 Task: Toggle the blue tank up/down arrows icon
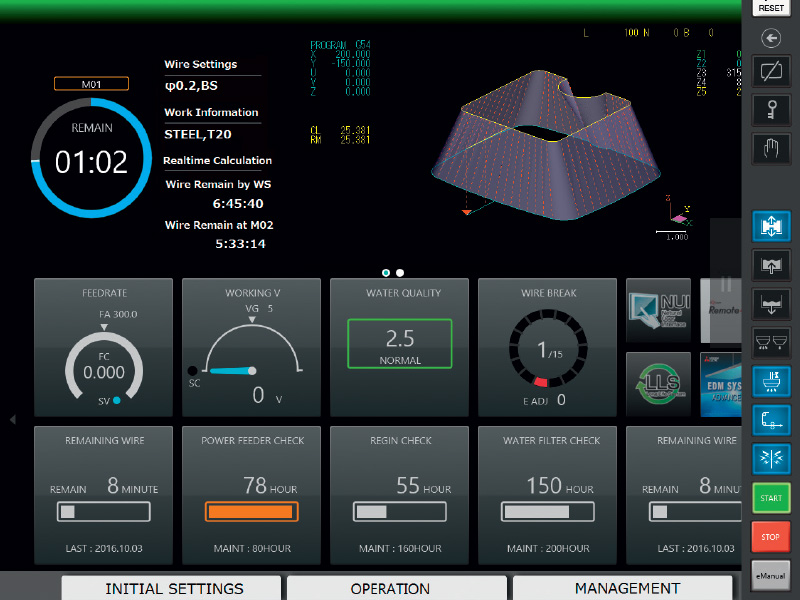click(x=771, y=226)
